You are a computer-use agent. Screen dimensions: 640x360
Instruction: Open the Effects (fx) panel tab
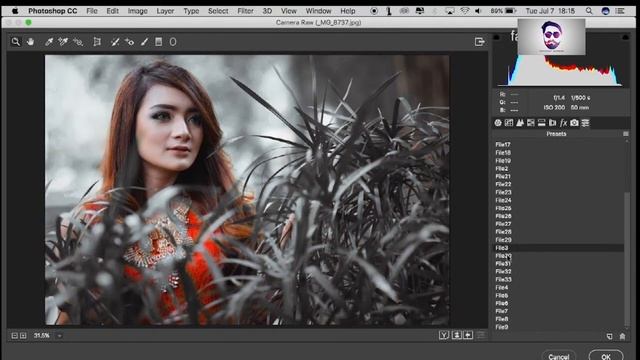563,123
